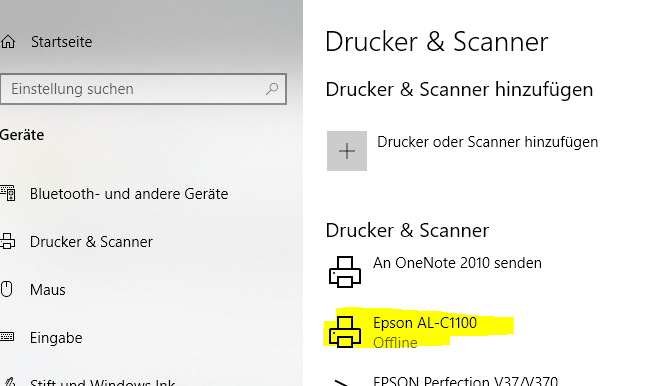This screenshot has height=386, width=660.
Task: Open Bluetooth- und andere Geräte settings
Action: pyautogui.click(x=129, y=194)
